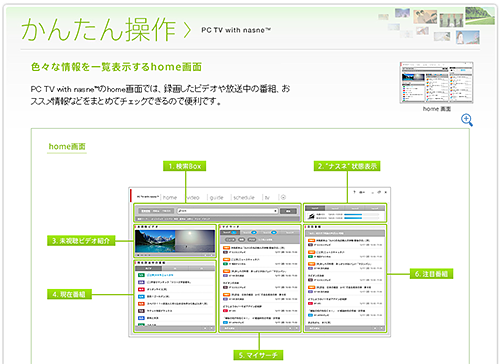This screenshot has height=364, width=500.
Task: Click the 'PC TV with nasne' header text
Action: click(236, 30)
